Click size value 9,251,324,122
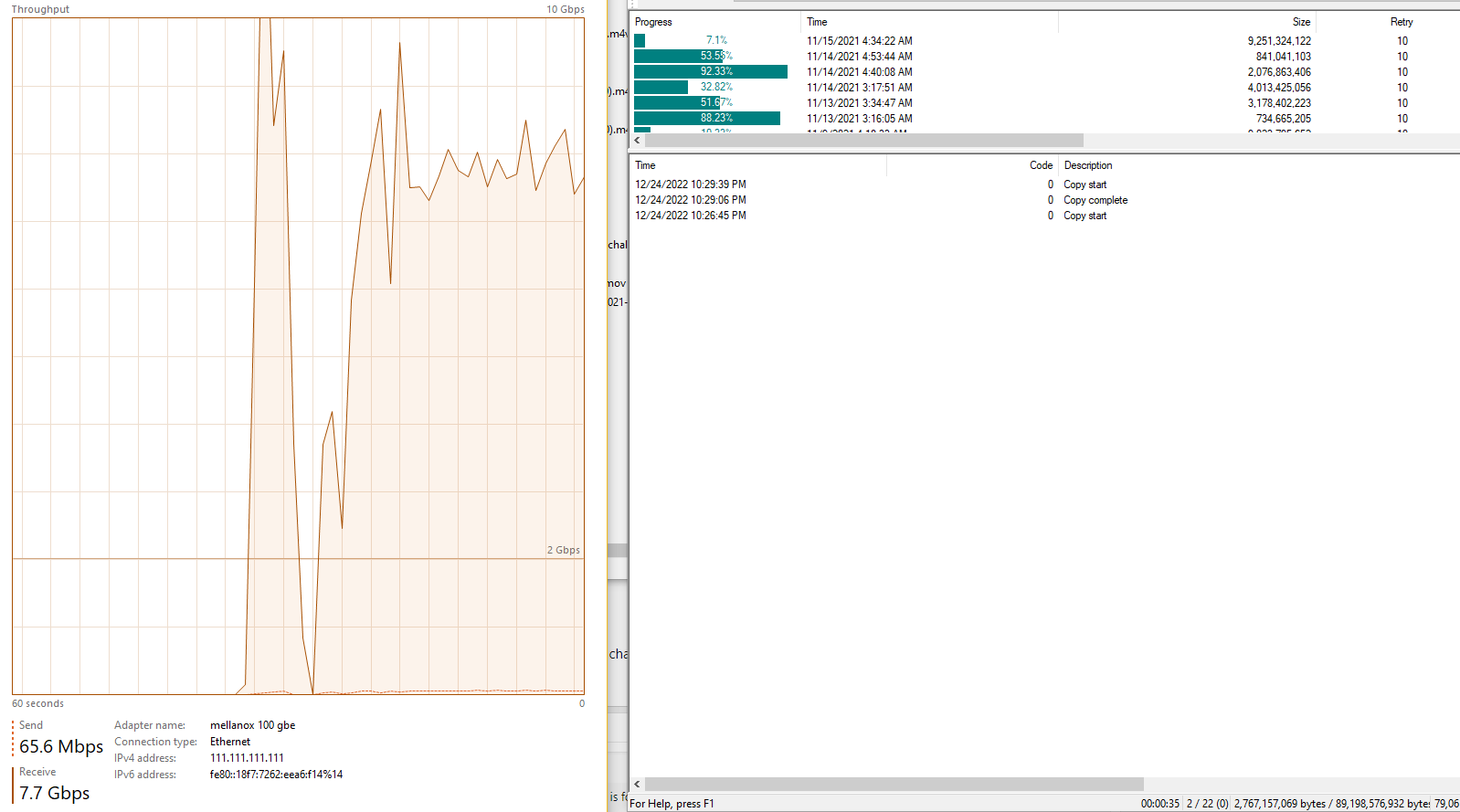Screen dimensions: 1460x812 [1279, 41]
